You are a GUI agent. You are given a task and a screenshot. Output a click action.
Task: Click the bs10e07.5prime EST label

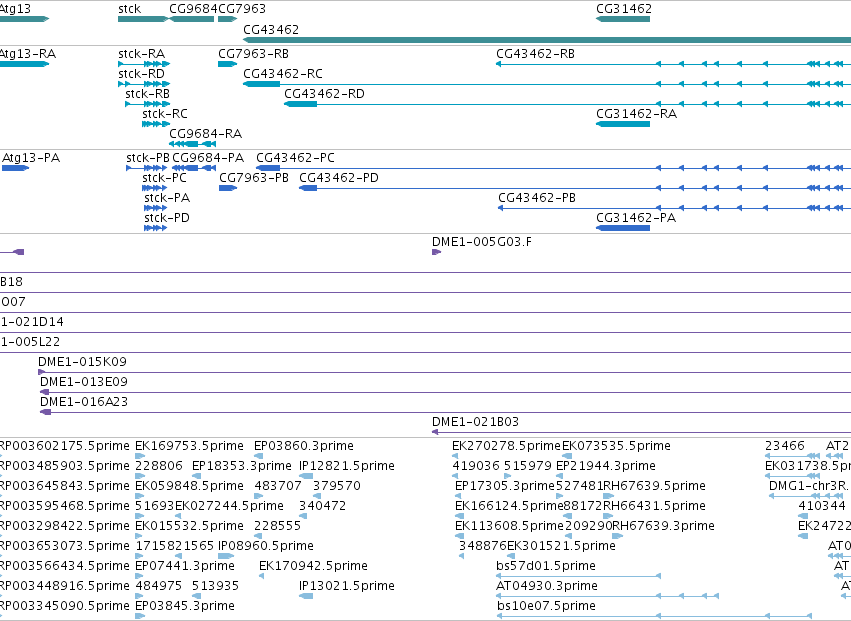tap(547, 607)
